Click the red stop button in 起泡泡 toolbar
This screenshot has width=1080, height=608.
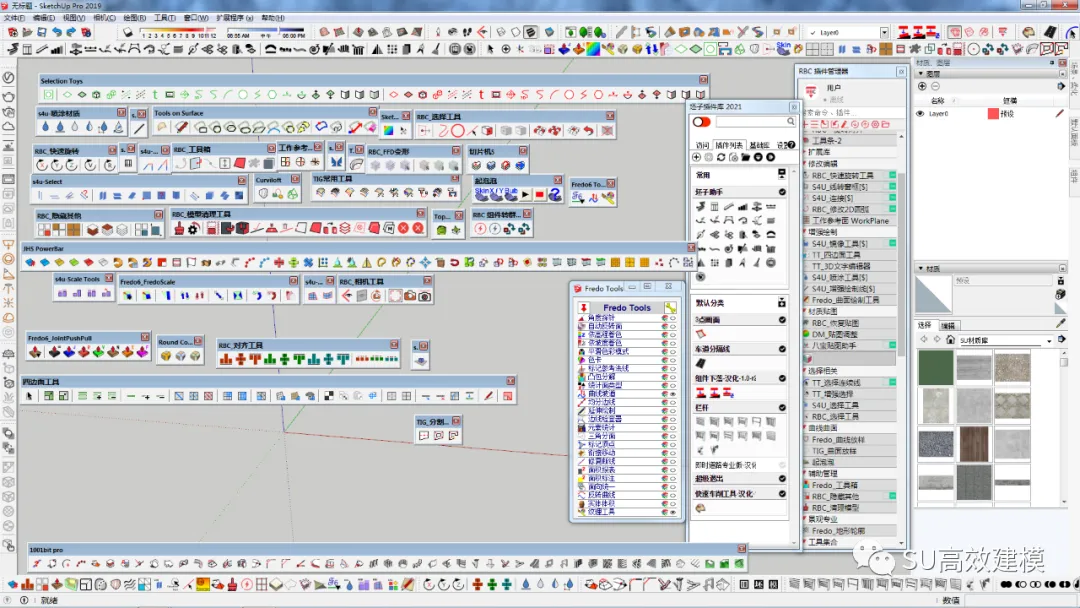[x=540, y=196]
